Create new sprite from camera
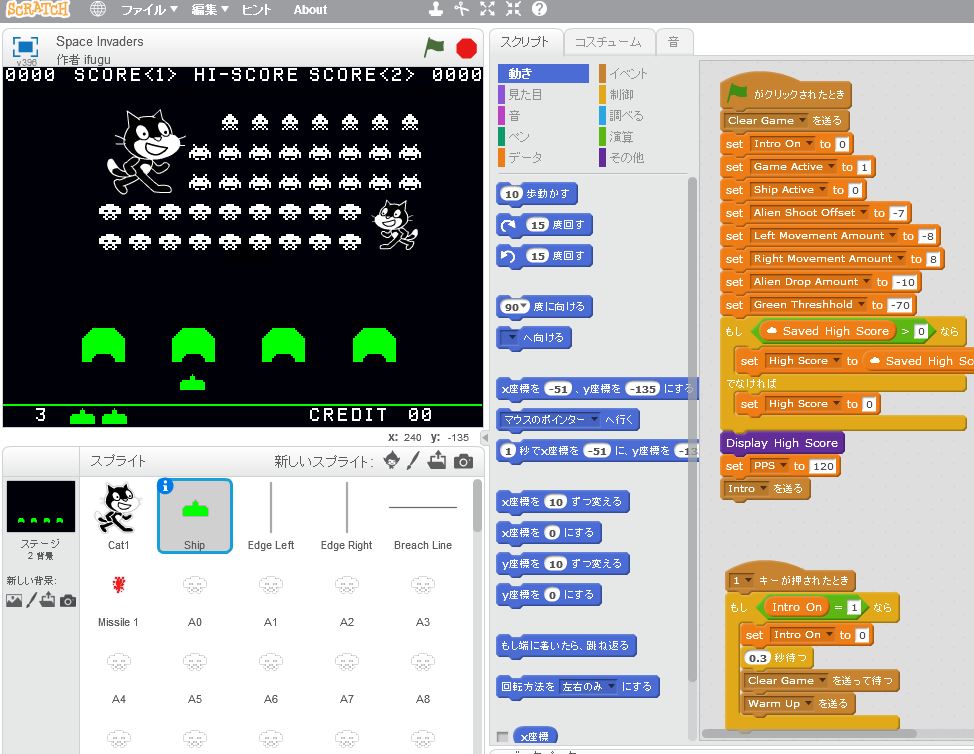Screen dimensions: 974x754 (x=463, y=461)
